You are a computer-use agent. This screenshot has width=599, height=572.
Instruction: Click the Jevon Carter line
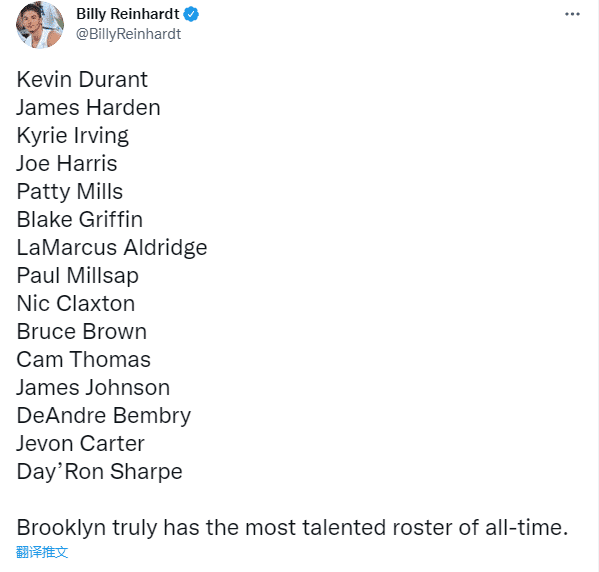[x=80, y=444]
